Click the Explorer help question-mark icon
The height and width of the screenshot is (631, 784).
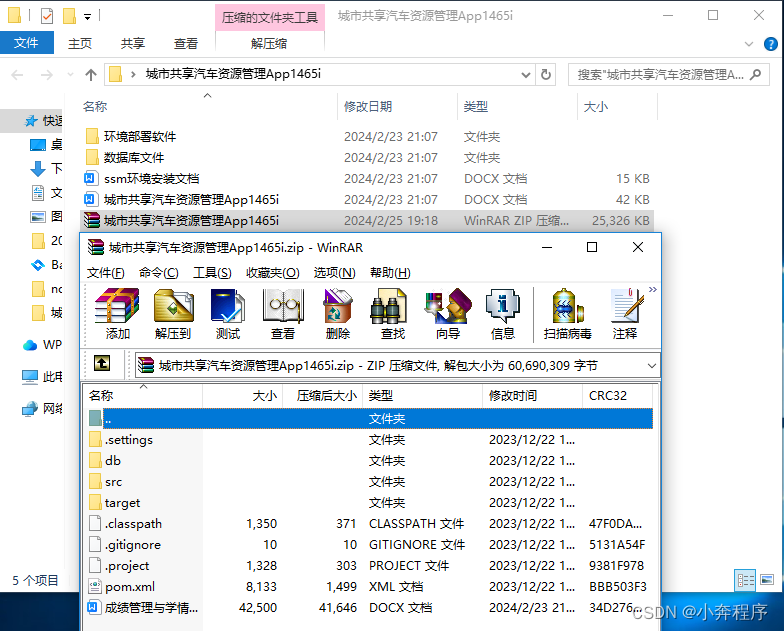770,44
